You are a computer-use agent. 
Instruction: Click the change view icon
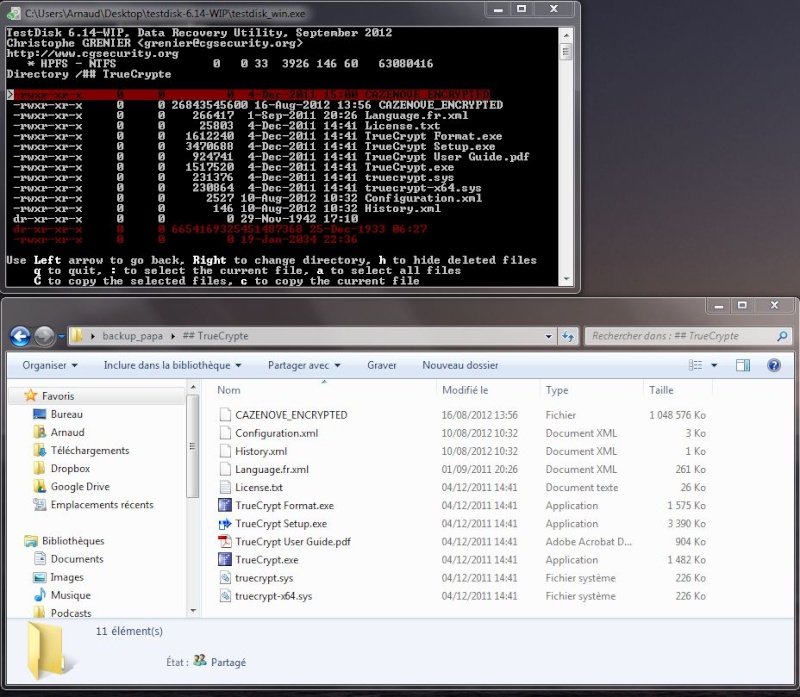click(695, 365)
